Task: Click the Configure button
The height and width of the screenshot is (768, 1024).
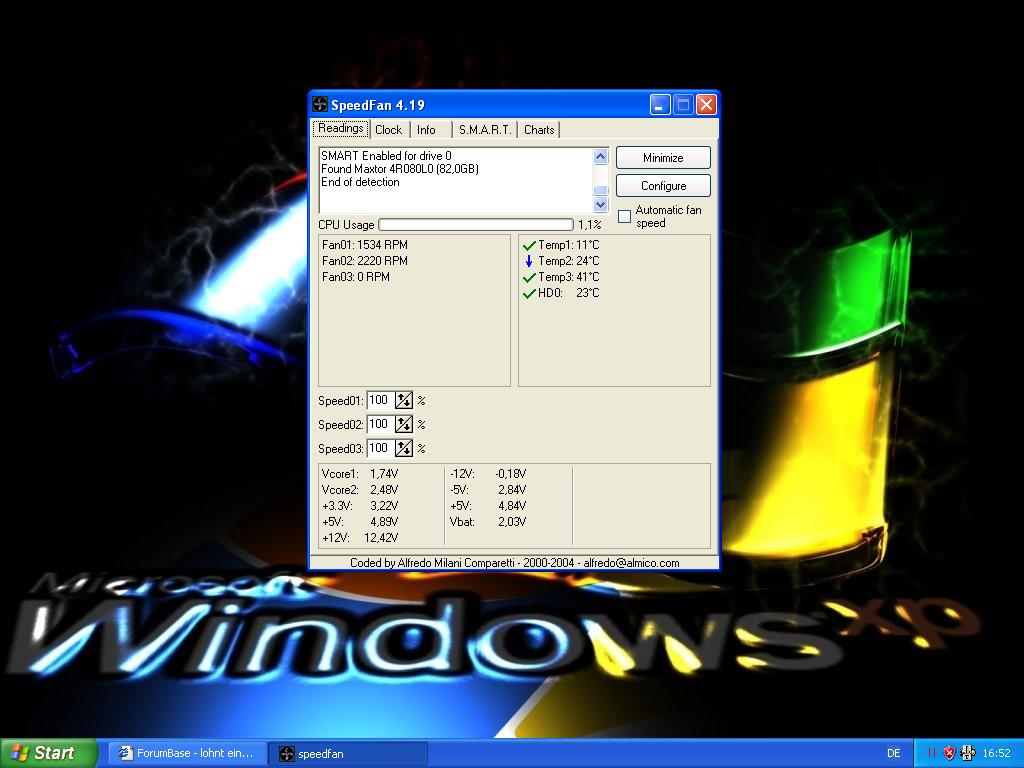Action: [x=663, y=186]
